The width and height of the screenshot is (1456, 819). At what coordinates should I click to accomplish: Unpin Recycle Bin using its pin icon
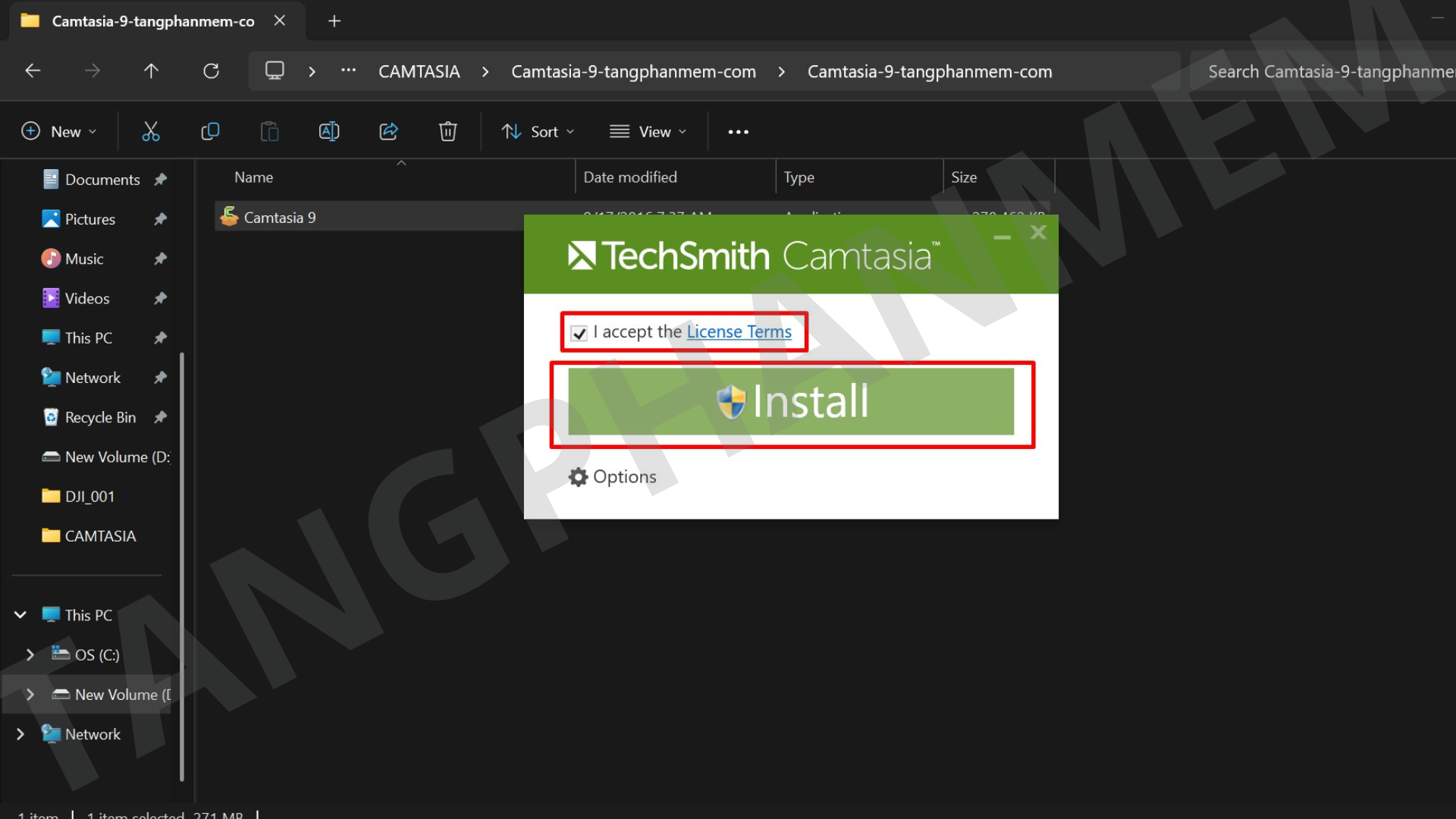pos(160,417)
